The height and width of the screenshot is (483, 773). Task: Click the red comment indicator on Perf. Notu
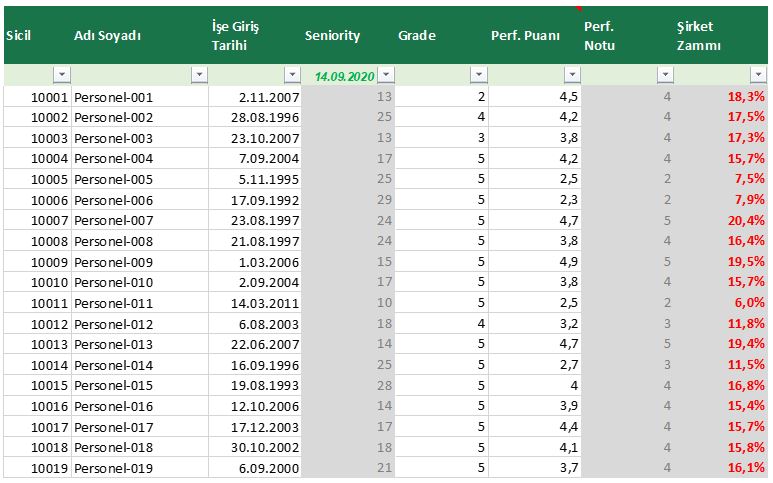click(579, 9)
